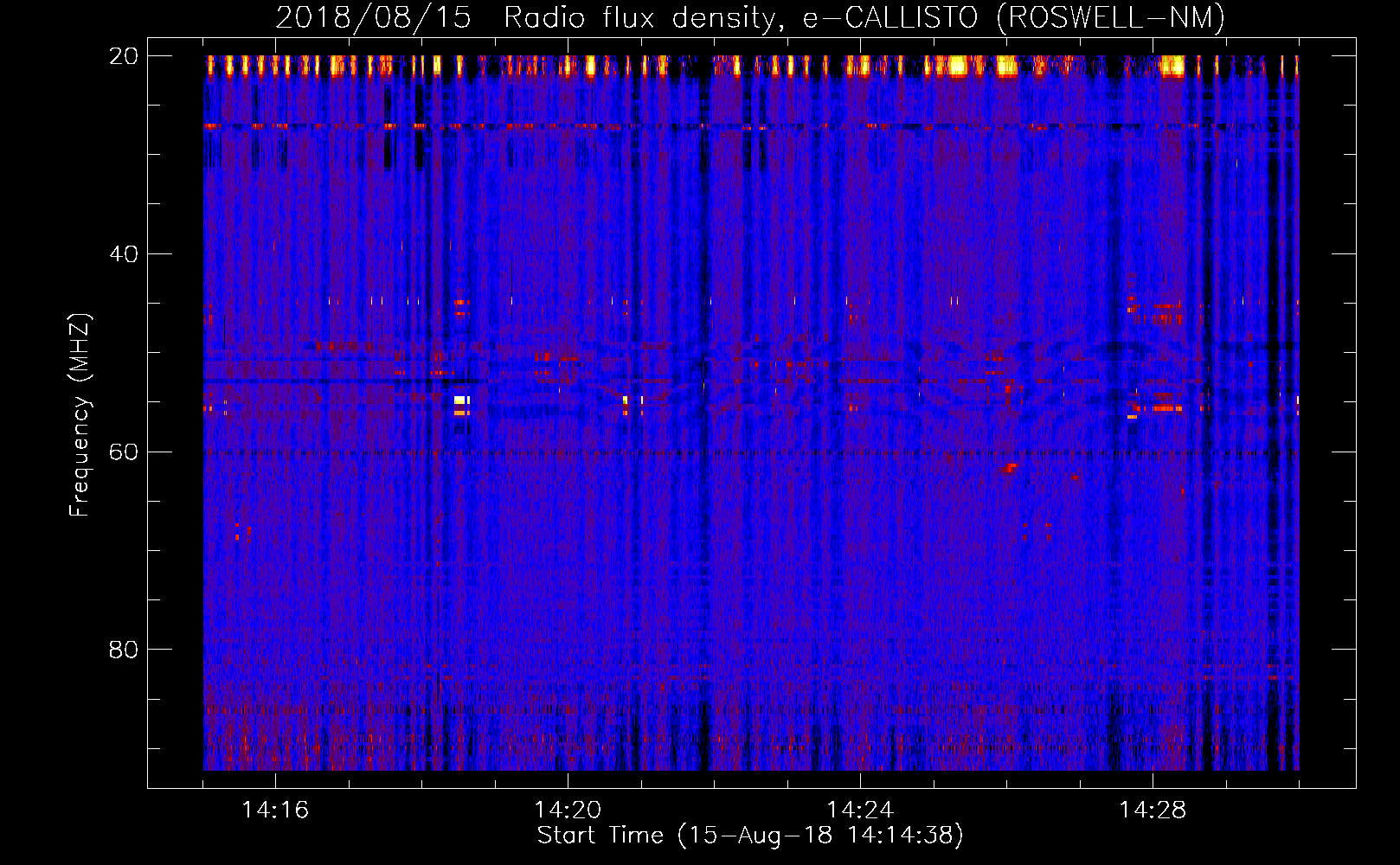Click the dark vertical band near 14:22
The width and height of the screenshot is (1400, 865).
pyautogui.click(x=703, y=415)
